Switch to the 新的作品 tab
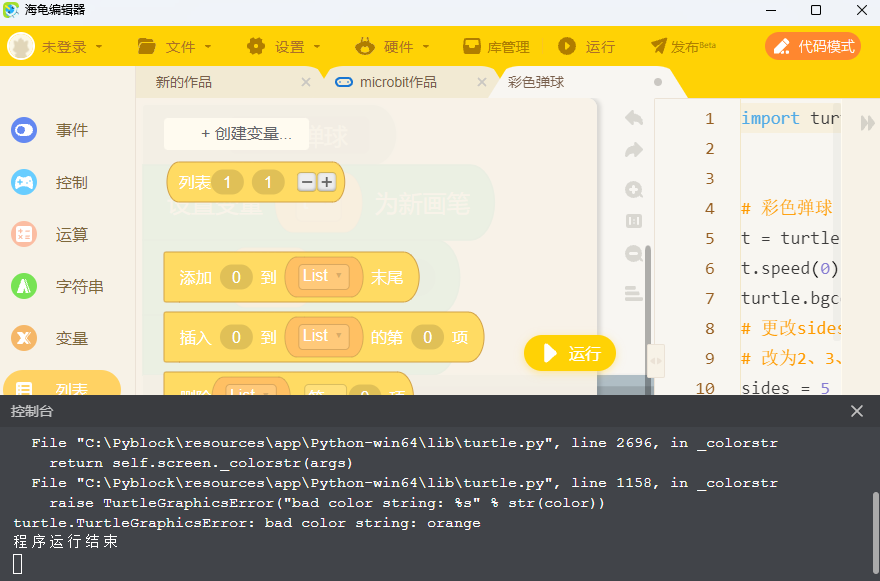 pyautogui.click(x=184, y=82)
